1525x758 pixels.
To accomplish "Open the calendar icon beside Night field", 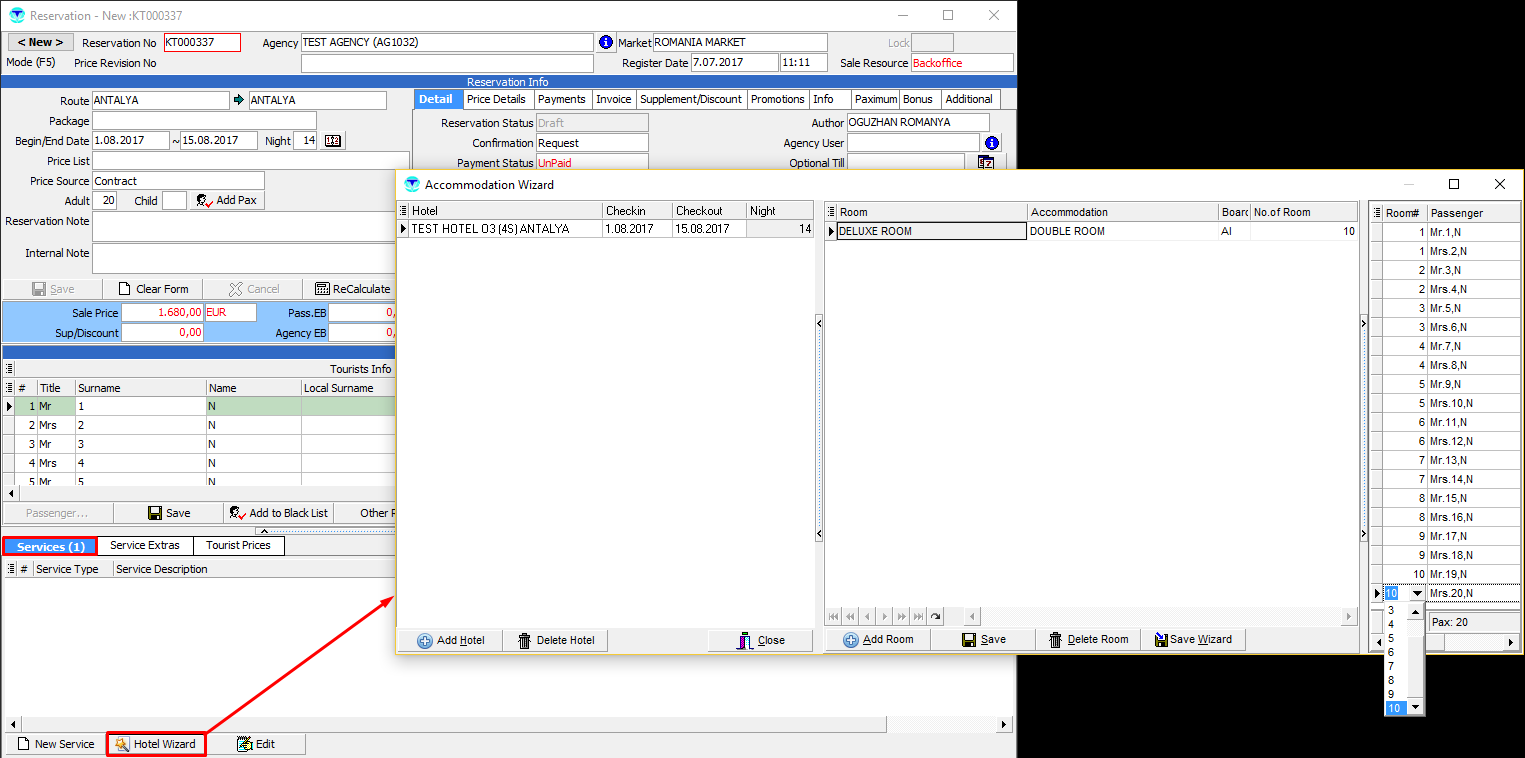I will (333, 141).
